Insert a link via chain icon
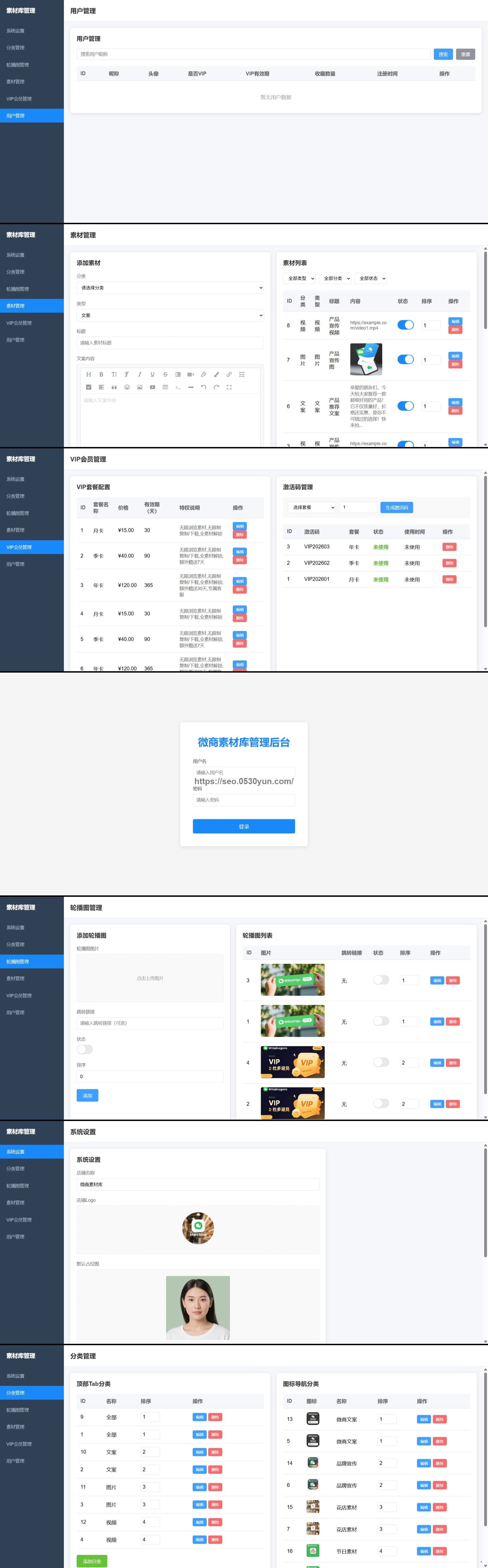The width and height of the screenshot is (488, 1568). [x=229, y=374]
